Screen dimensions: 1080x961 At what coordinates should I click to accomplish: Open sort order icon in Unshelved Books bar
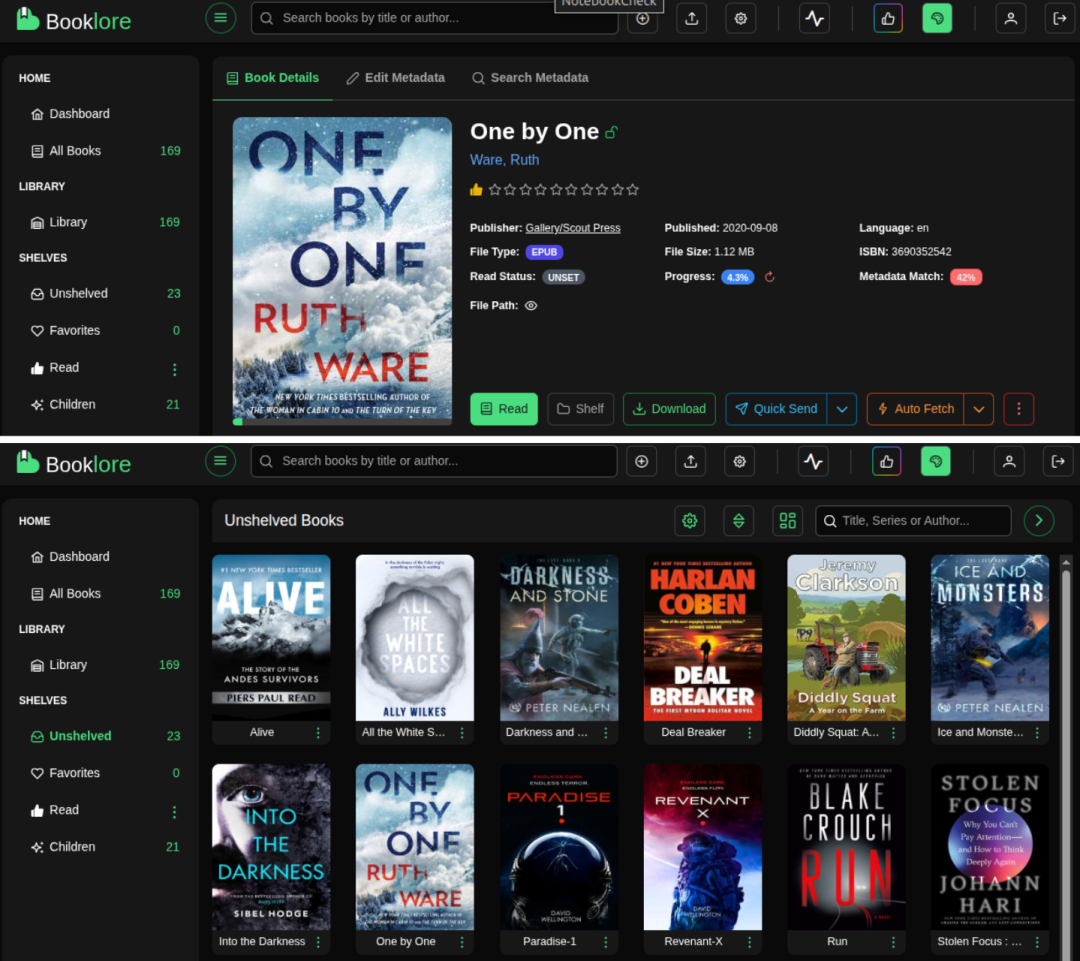coord(738,521)
